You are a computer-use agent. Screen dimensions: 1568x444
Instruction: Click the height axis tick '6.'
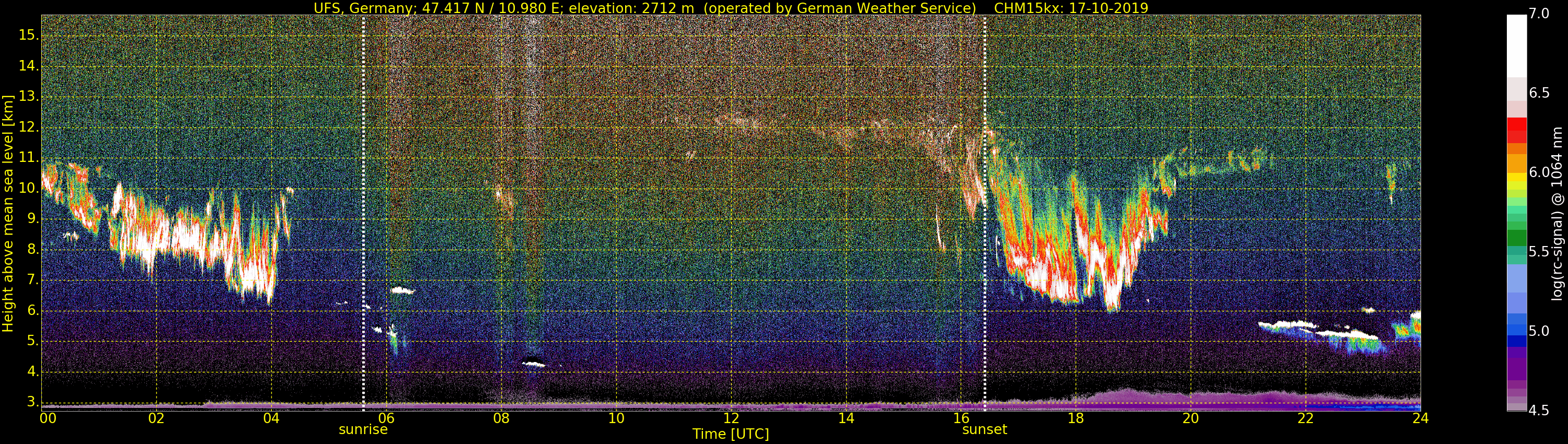[32, 311]
